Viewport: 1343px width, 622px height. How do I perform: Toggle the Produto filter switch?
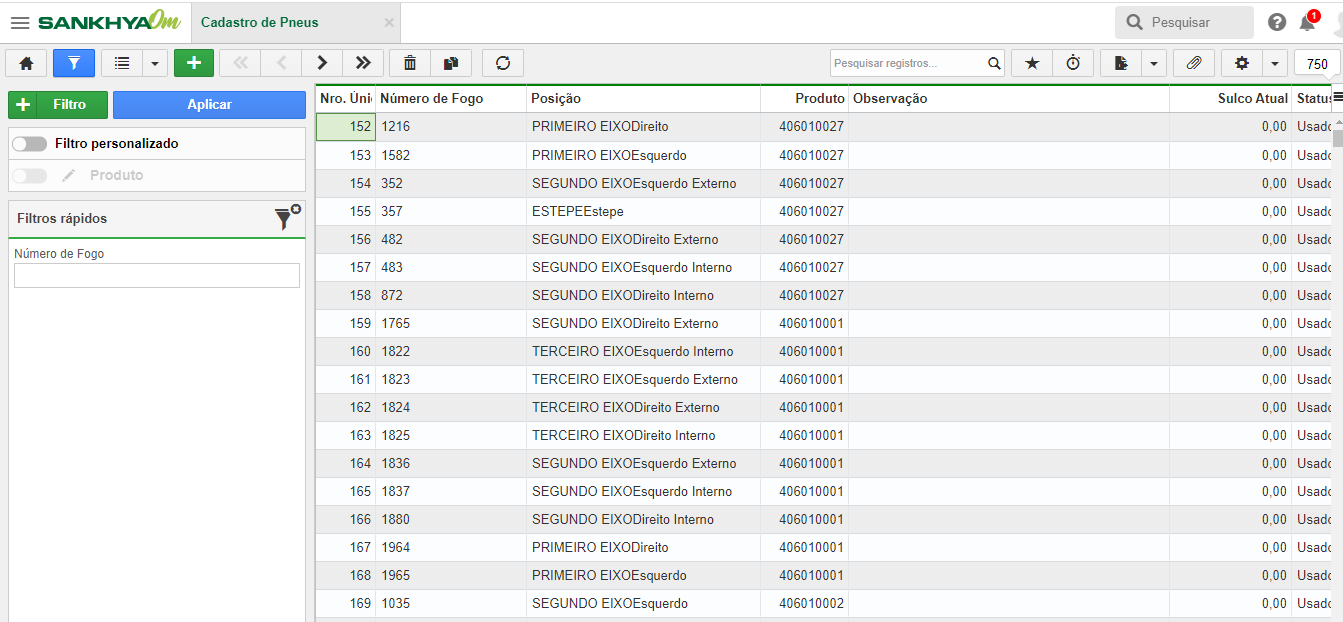click(x=29, y=176)
